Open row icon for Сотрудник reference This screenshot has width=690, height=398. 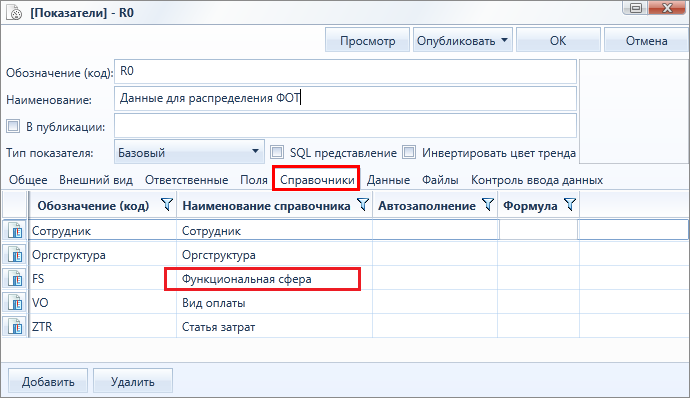pos(15,230)
